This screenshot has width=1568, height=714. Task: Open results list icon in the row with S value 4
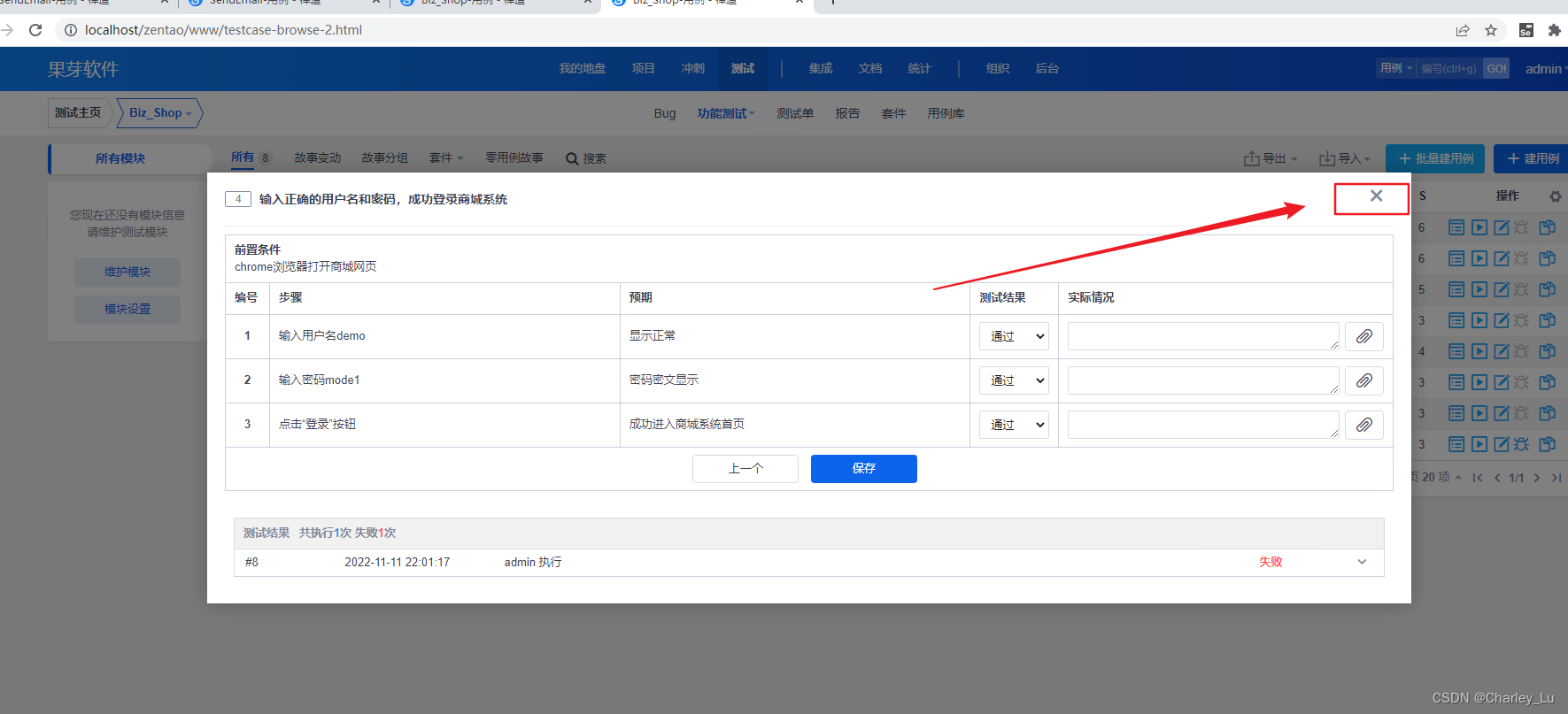1456,351
